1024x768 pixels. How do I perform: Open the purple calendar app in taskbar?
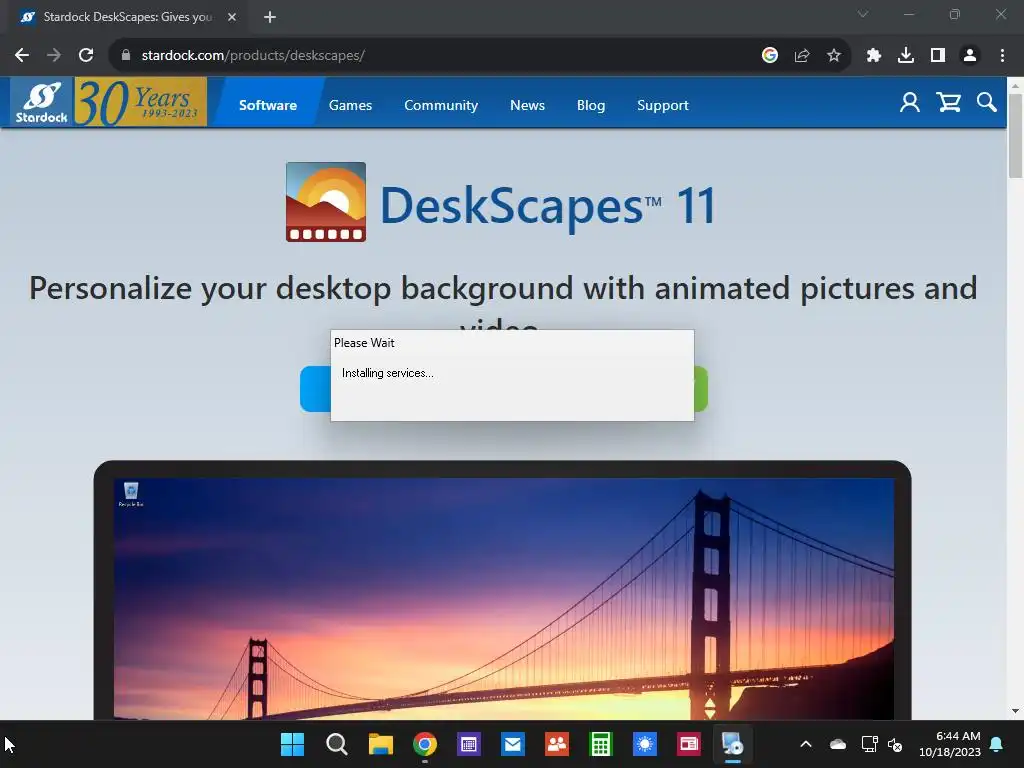click(468, 744)
